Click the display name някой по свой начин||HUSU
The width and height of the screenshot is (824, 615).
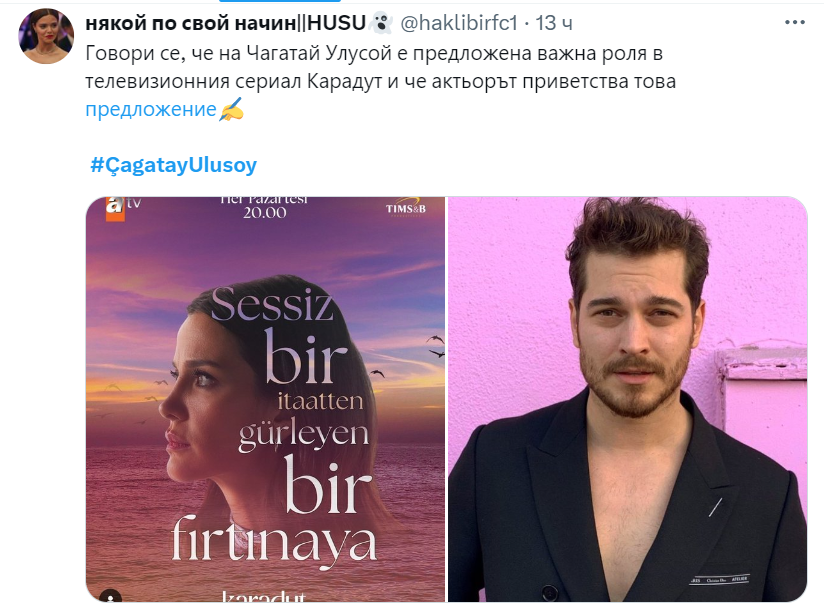pos(225,23)
